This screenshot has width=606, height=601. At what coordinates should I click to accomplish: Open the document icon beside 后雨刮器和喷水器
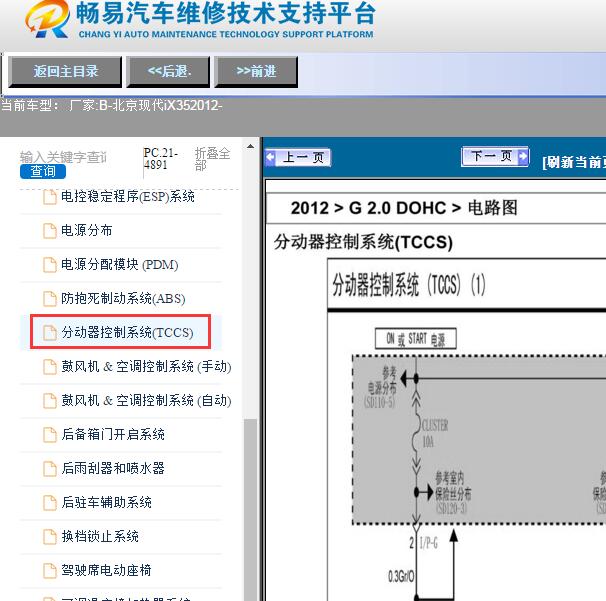tap(49, 469)
